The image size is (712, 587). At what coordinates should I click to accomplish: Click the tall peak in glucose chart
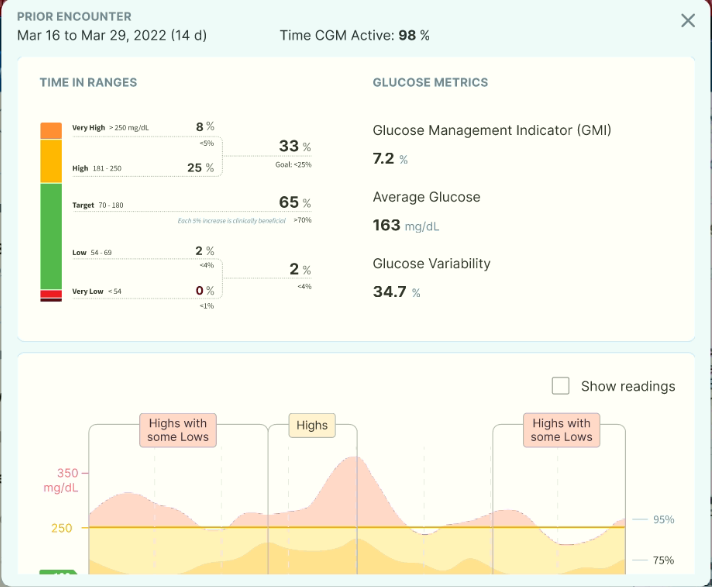click(354, 472)
